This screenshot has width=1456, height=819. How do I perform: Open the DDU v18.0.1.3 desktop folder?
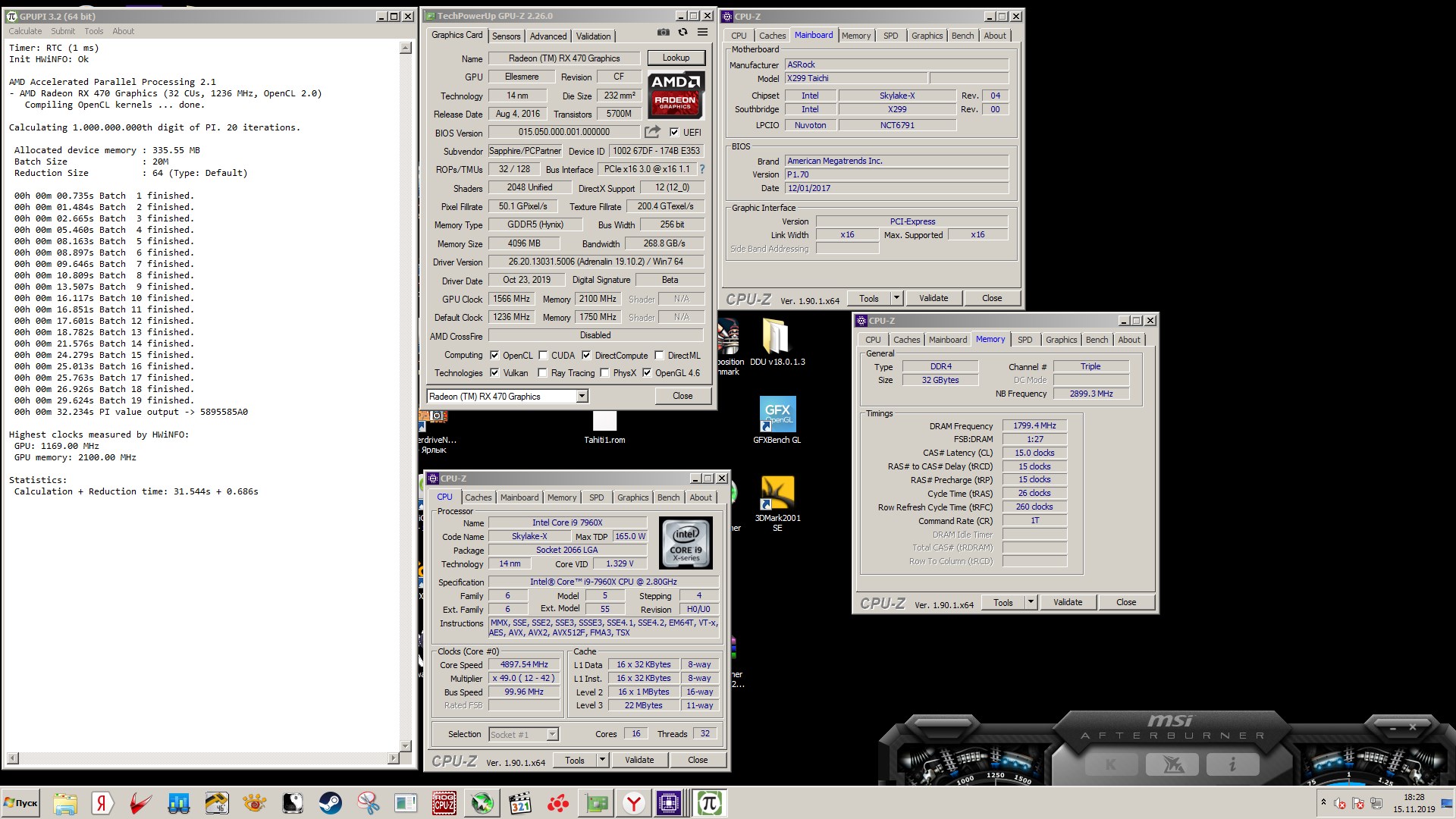pos(777,342)
